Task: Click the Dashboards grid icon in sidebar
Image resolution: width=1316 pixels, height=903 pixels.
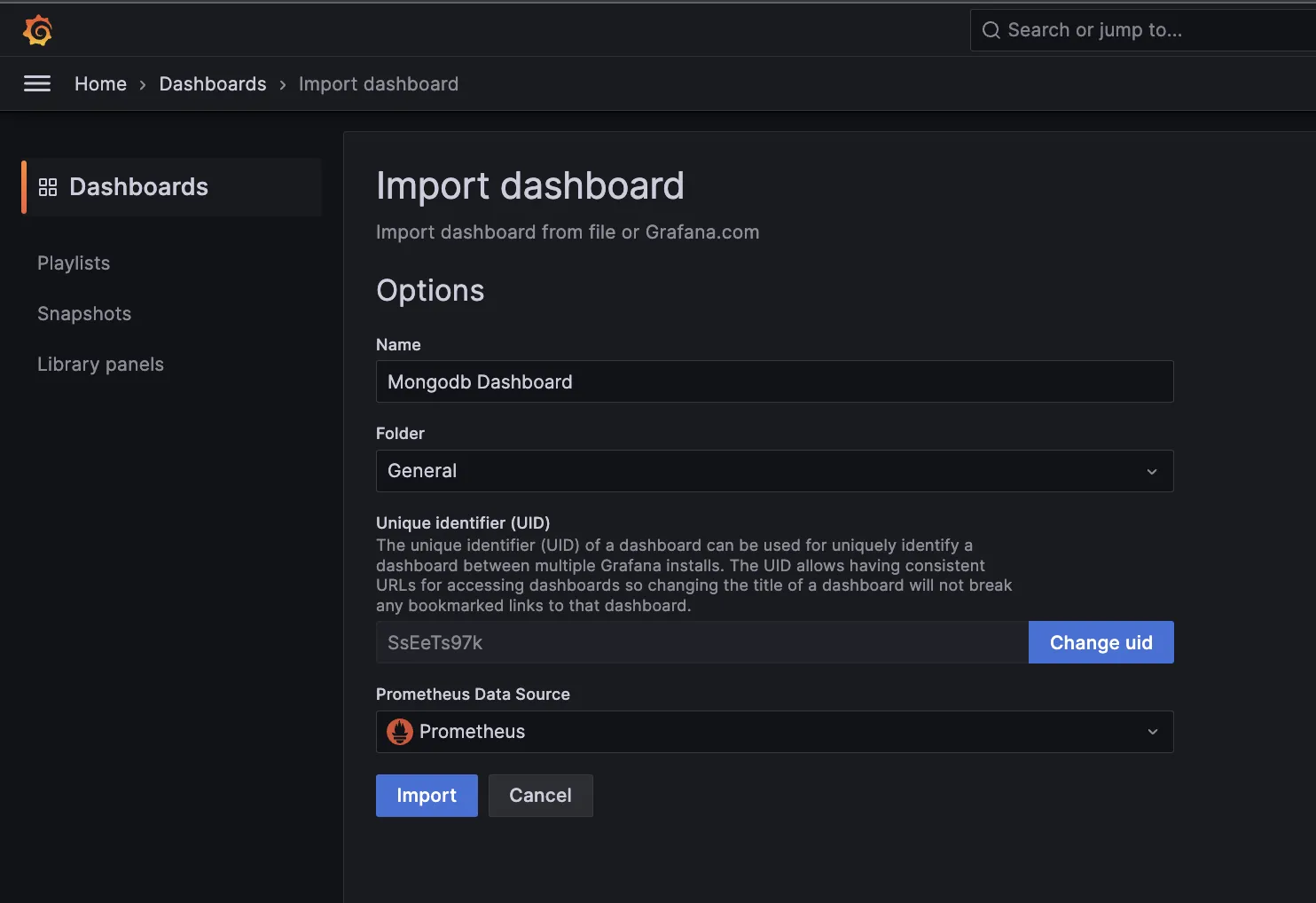Action: coord(48,187)
